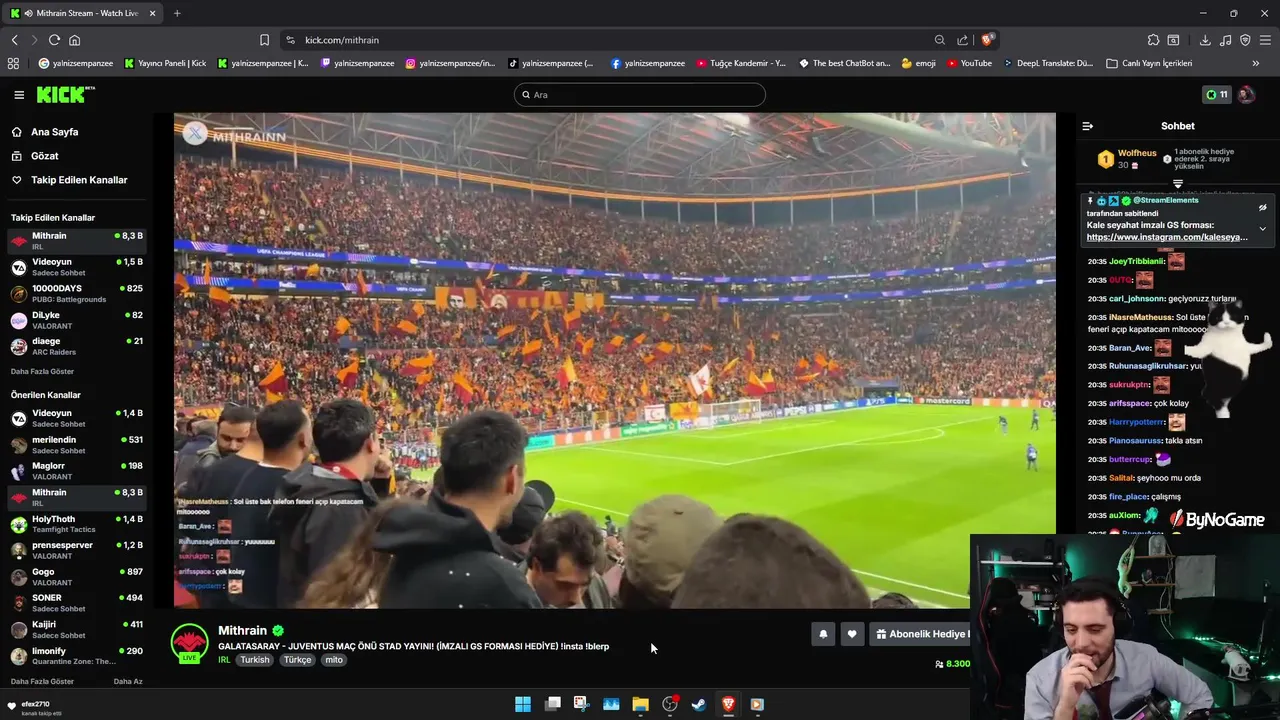Open the Brave Shields icon
Image resolution: width=1280 pixels, height=720 pixels.
pyautogui.click(x=987, y=40)
